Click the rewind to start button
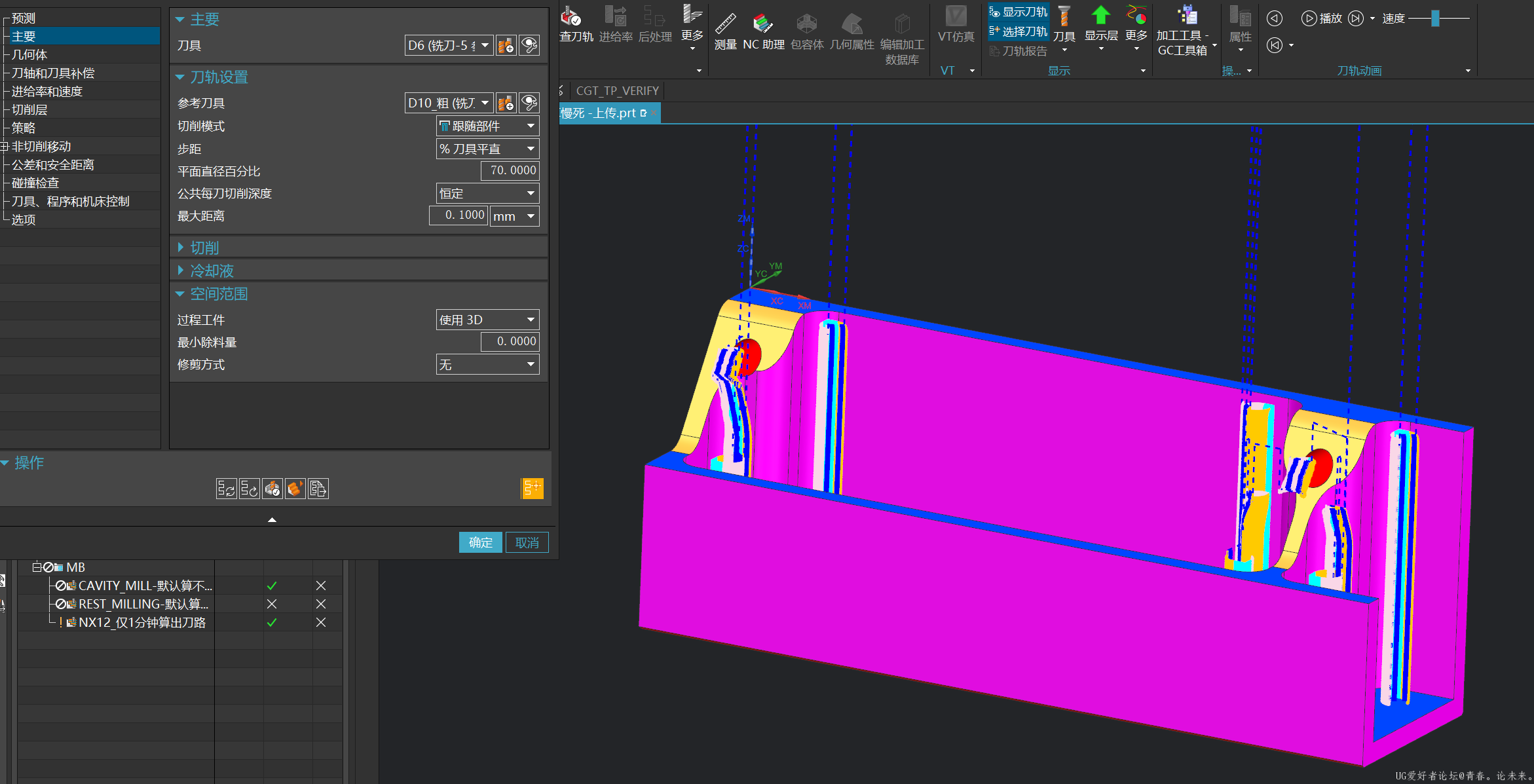This screenshot has height=784, width=1534. tap(1274, 45)
